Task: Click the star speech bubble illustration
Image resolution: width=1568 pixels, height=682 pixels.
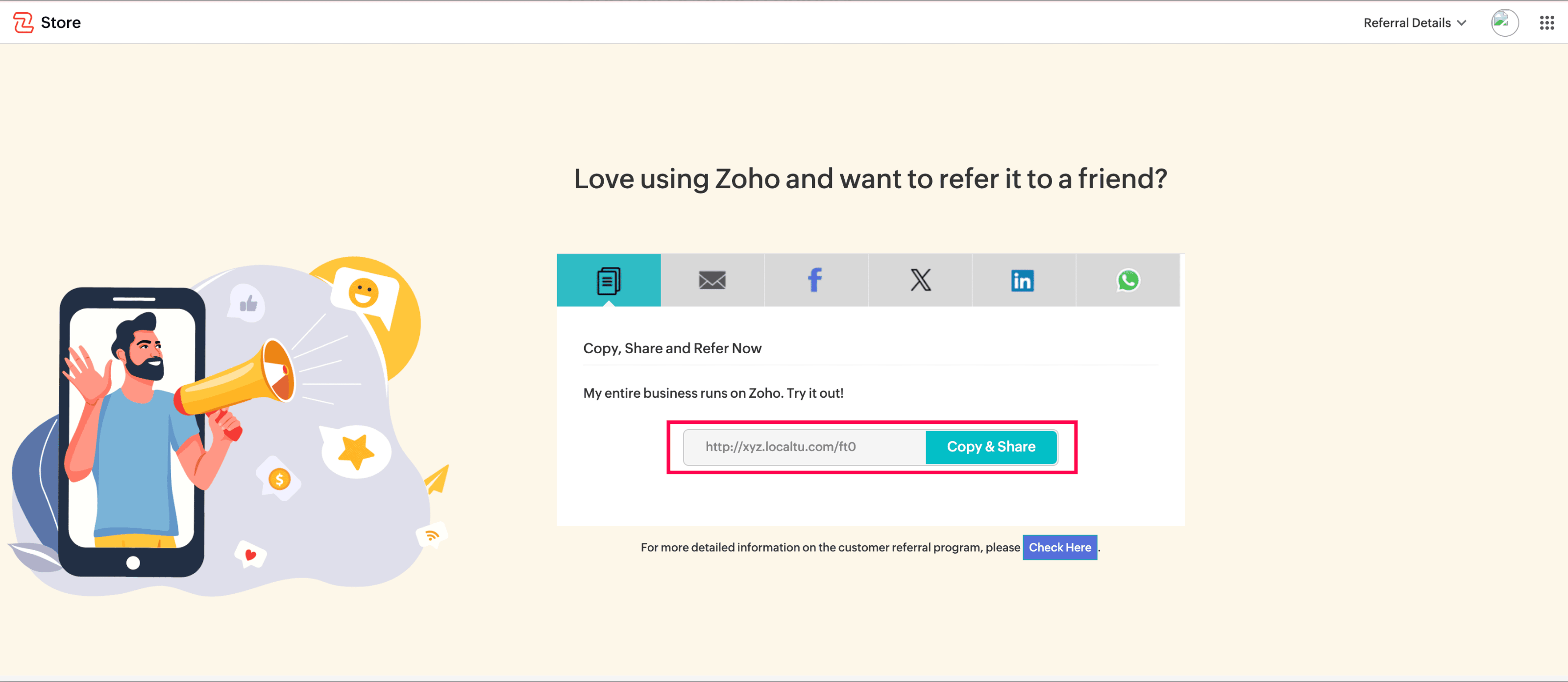Action: pos(355,451)
